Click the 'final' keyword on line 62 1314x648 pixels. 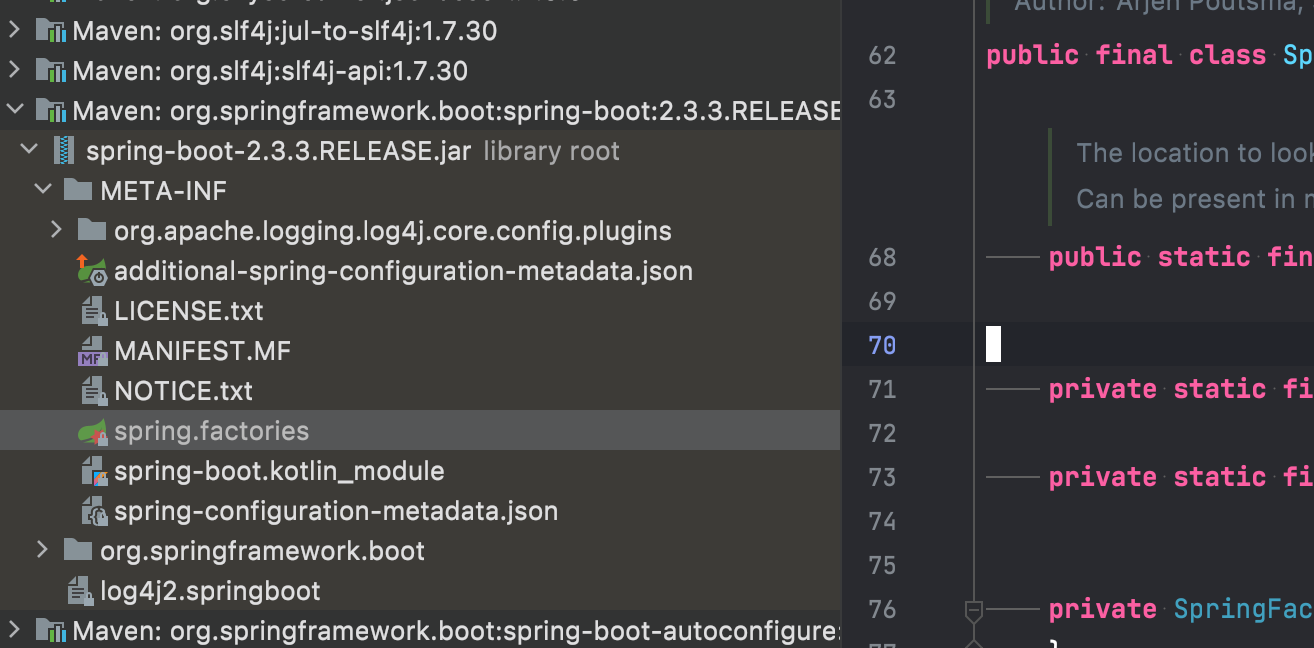(1133, 55)
